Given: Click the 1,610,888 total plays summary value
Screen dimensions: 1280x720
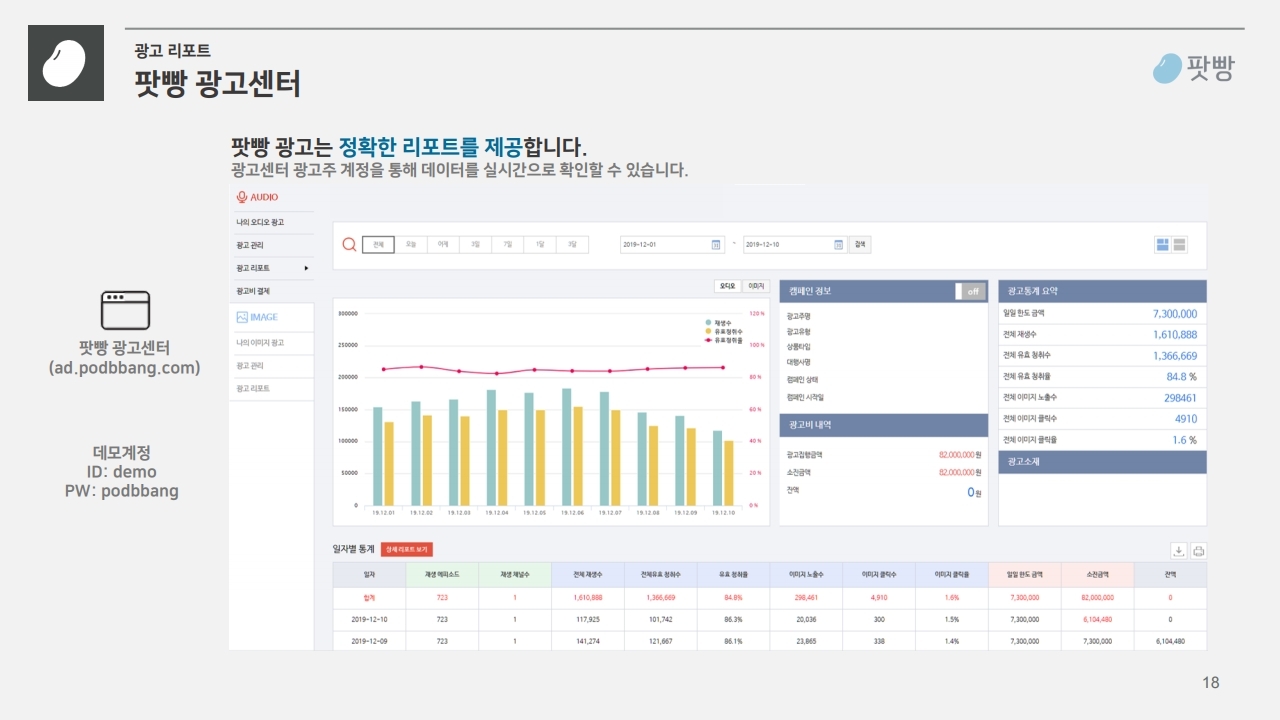Looking at the screenshot, I should coord(1174,334).
